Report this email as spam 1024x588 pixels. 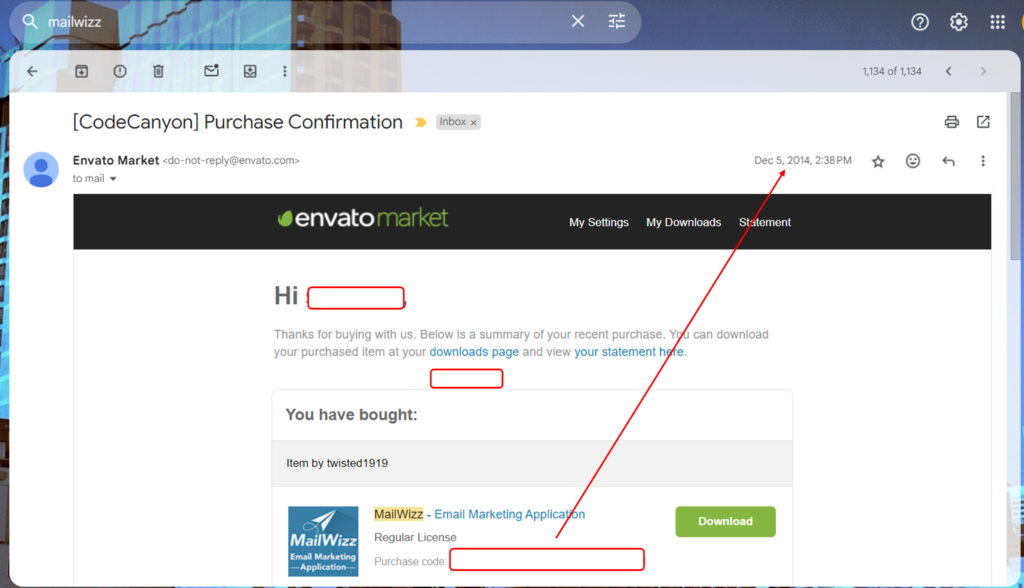[120, 71]
